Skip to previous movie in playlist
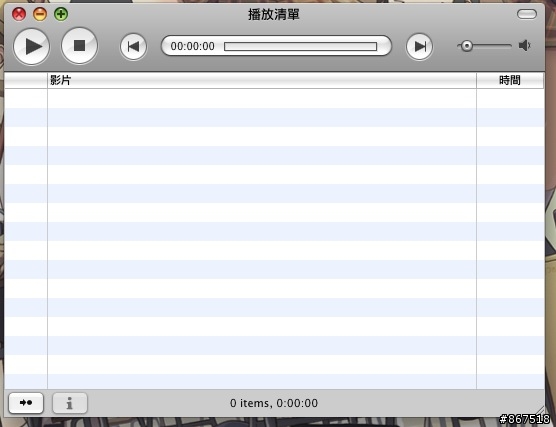This screenshot has width=556, height=427. coord(133,46)
